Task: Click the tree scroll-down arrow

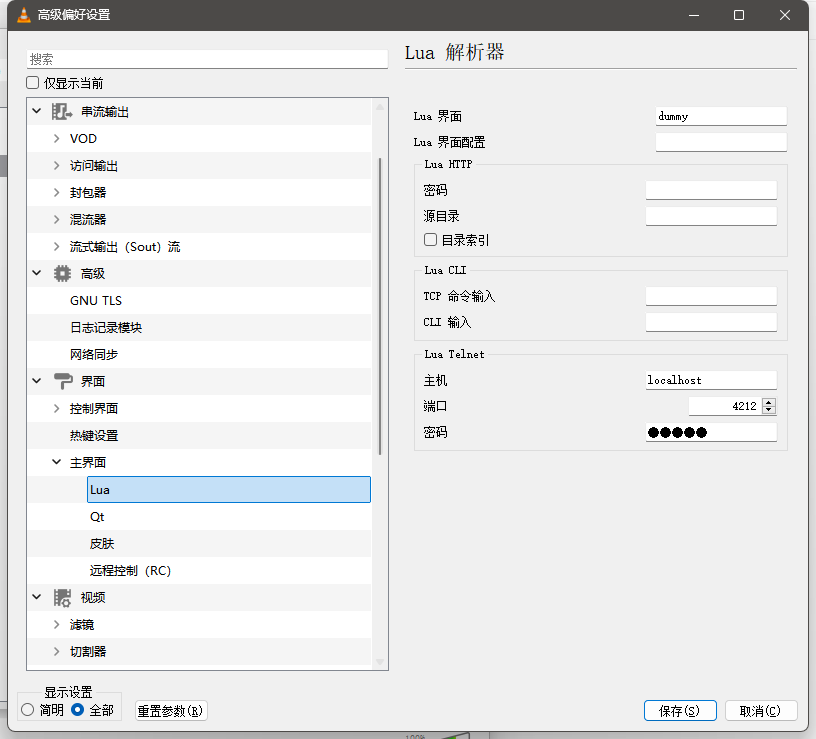Action: (380, 661)
